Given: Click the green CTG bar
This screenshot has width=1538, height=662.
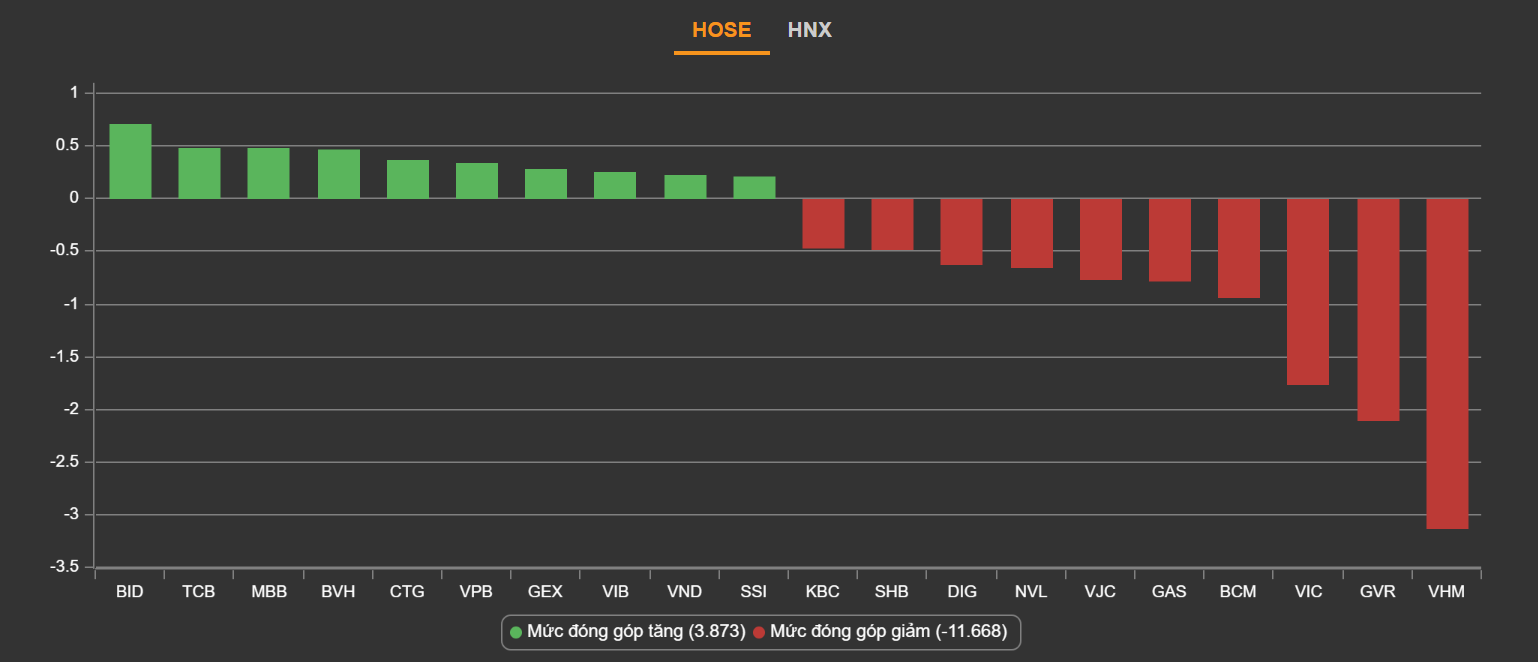Looking at the screenshot, I should 408,179.
